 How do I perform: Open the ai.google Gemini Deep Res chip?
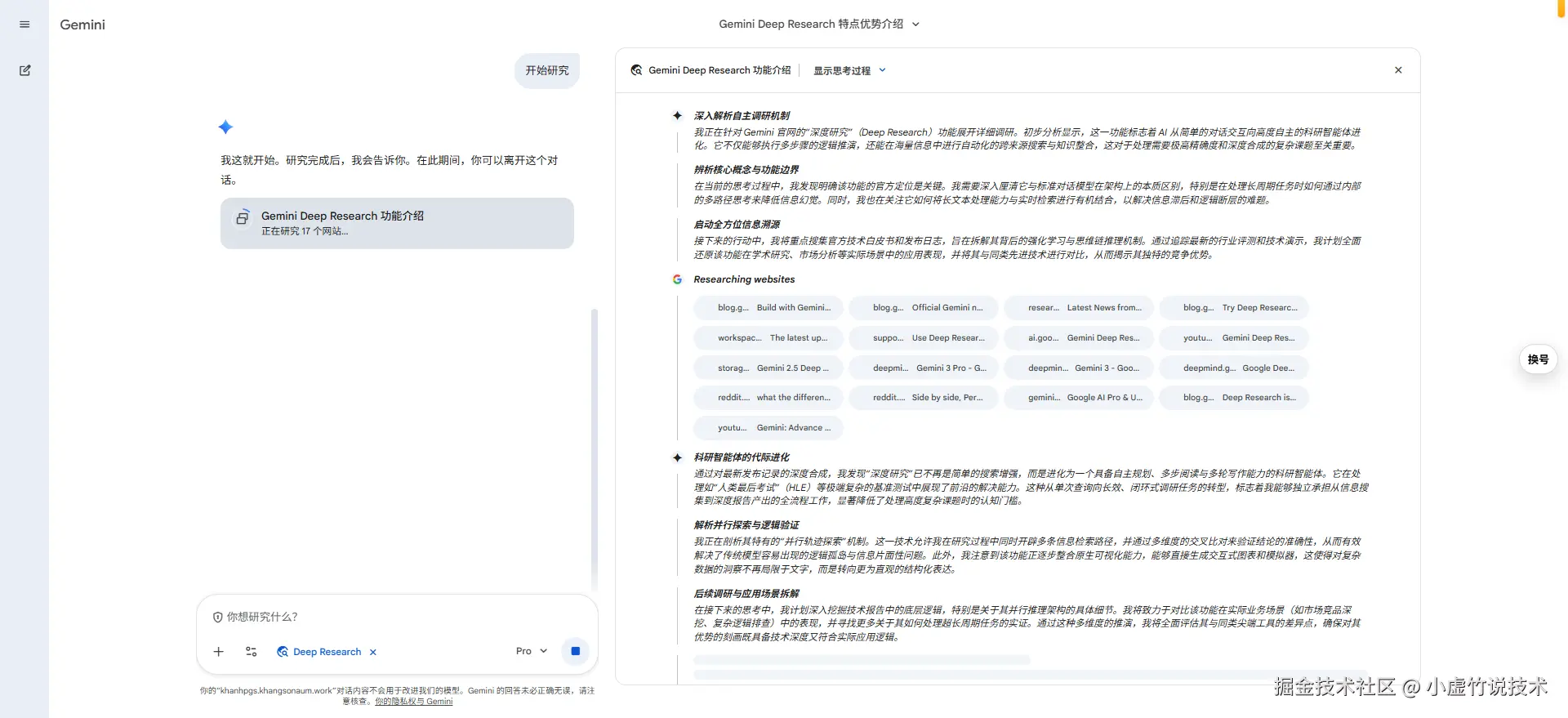click(1079, 338)
